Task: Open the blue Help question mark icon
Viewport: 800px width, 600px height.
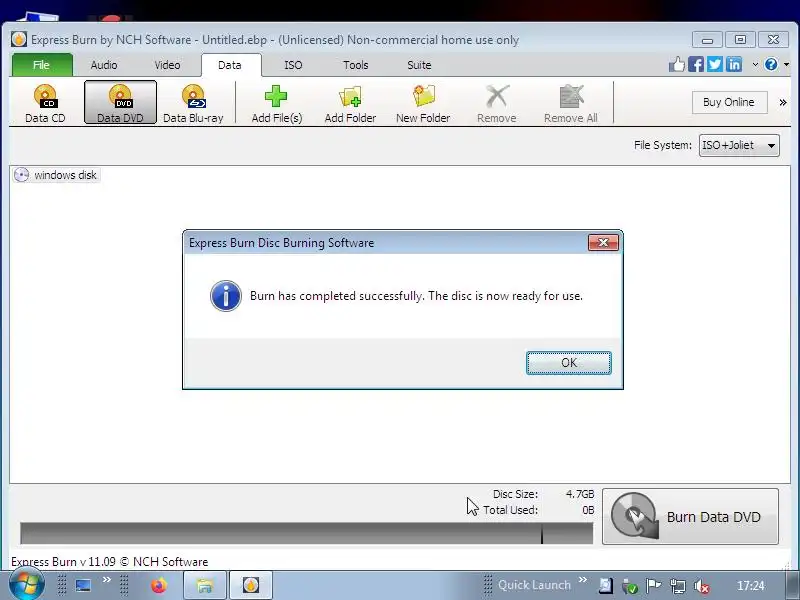Action: tap(771, 64)
